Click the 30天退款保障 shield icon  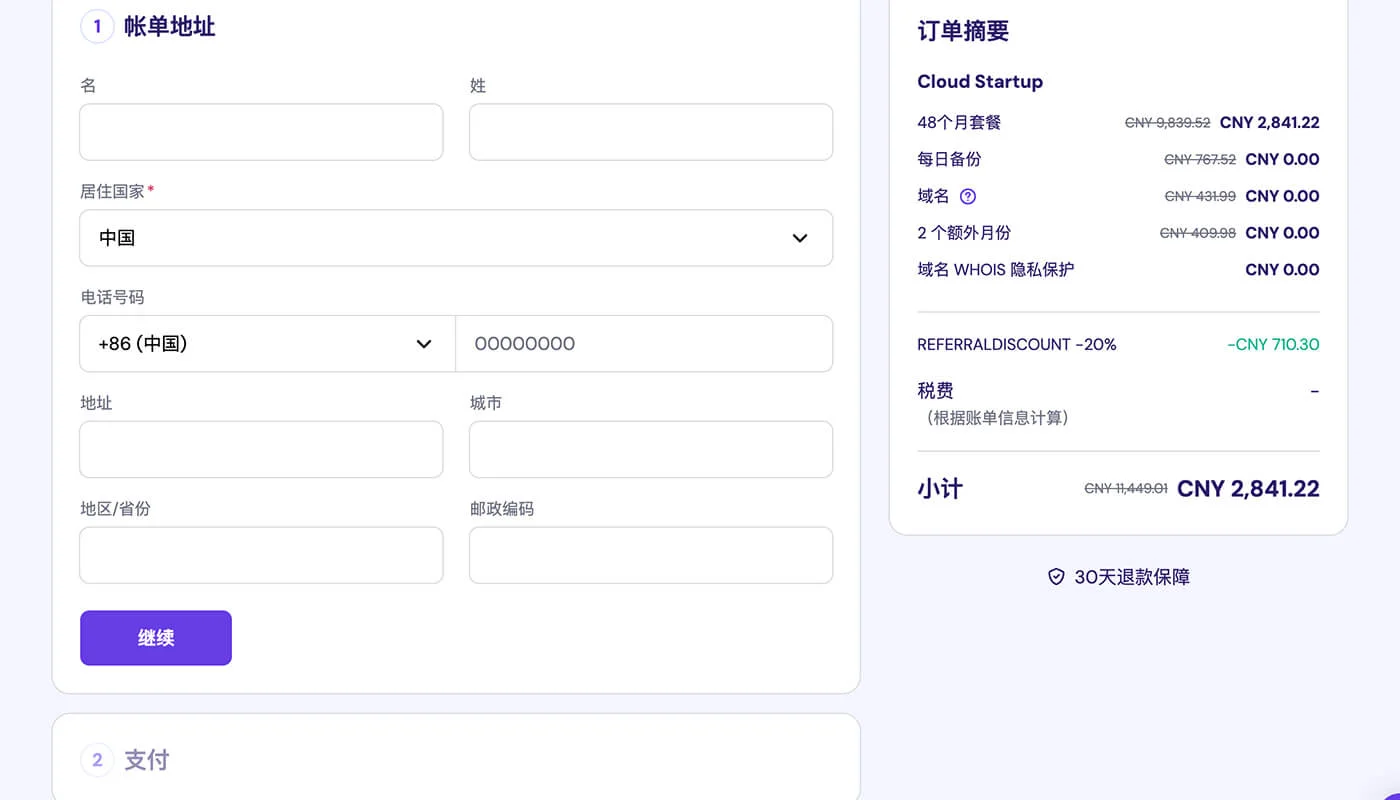point(1056,577)
